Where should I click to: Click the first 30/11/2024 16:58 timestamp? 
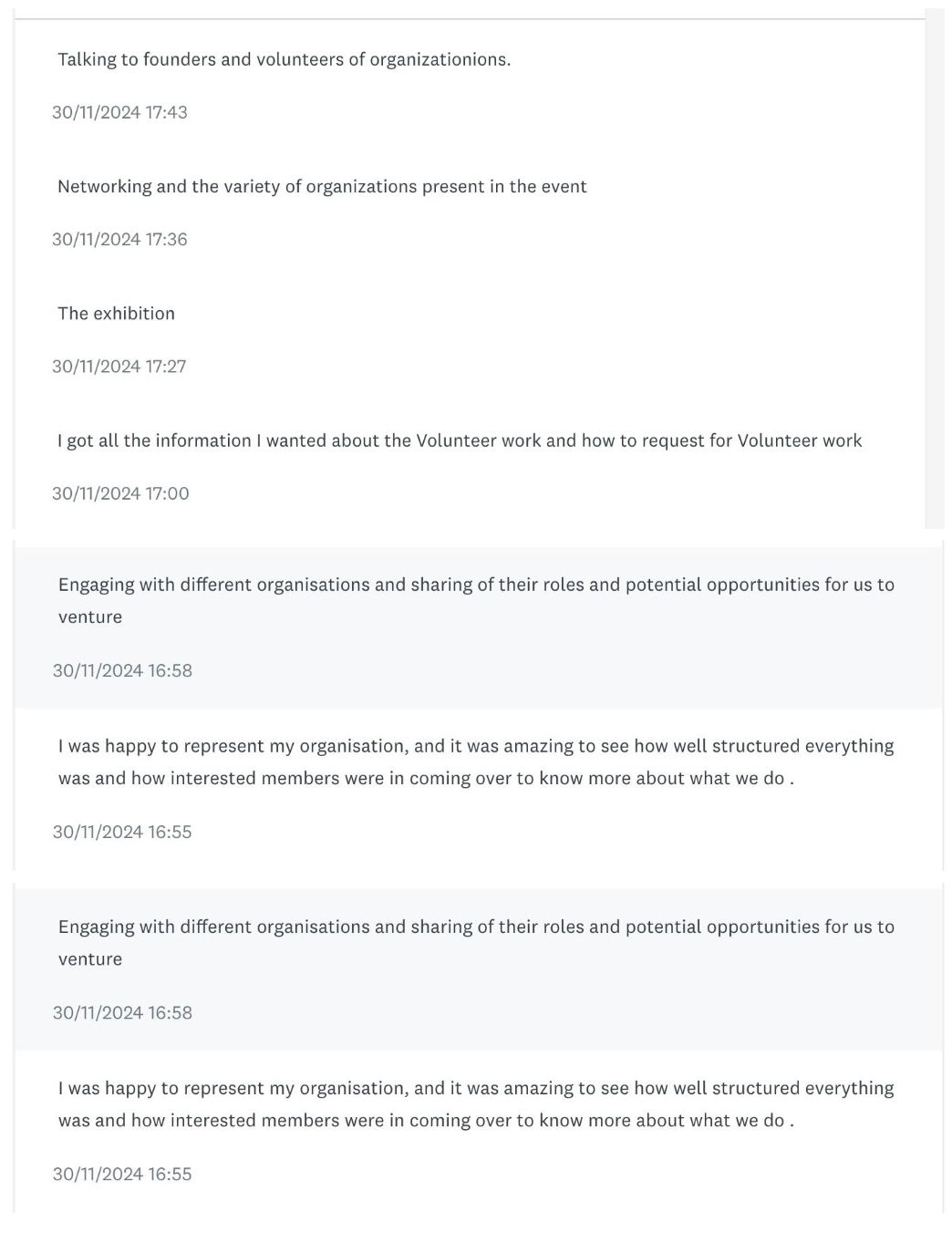pyautogui.click(x=122, y=670)
